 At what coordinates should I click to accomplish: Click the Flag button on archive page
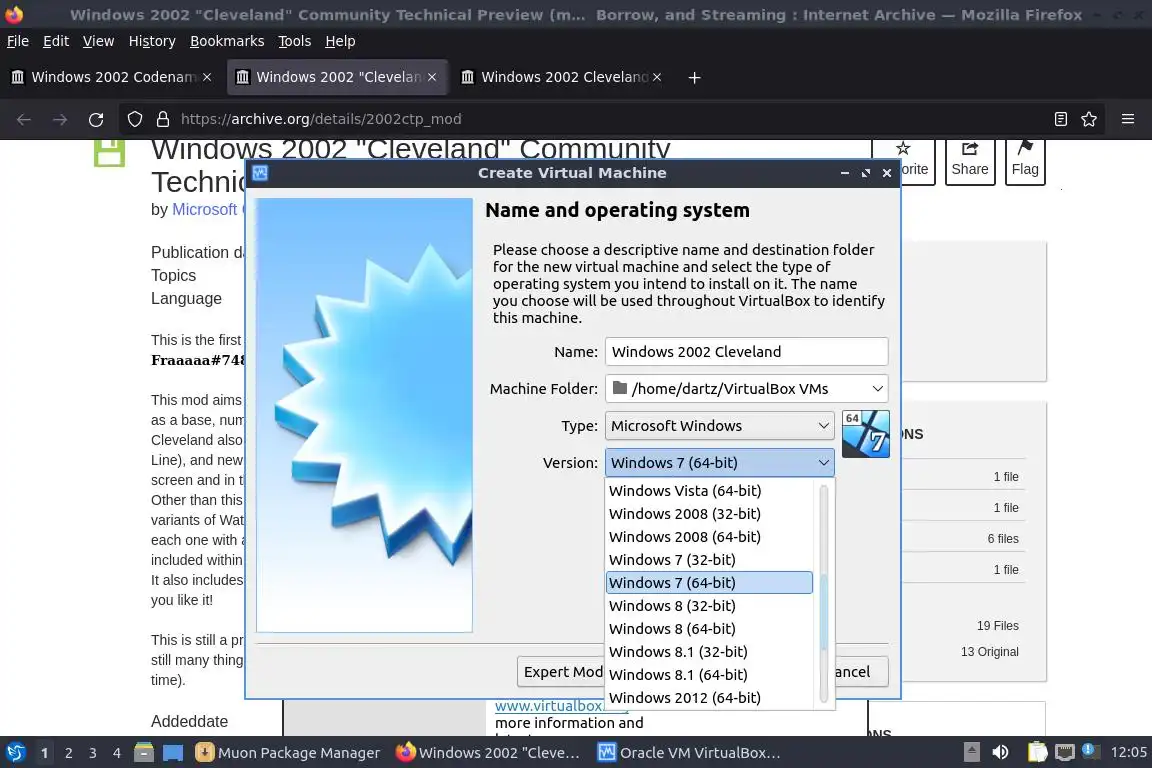tap(1025, 159)
